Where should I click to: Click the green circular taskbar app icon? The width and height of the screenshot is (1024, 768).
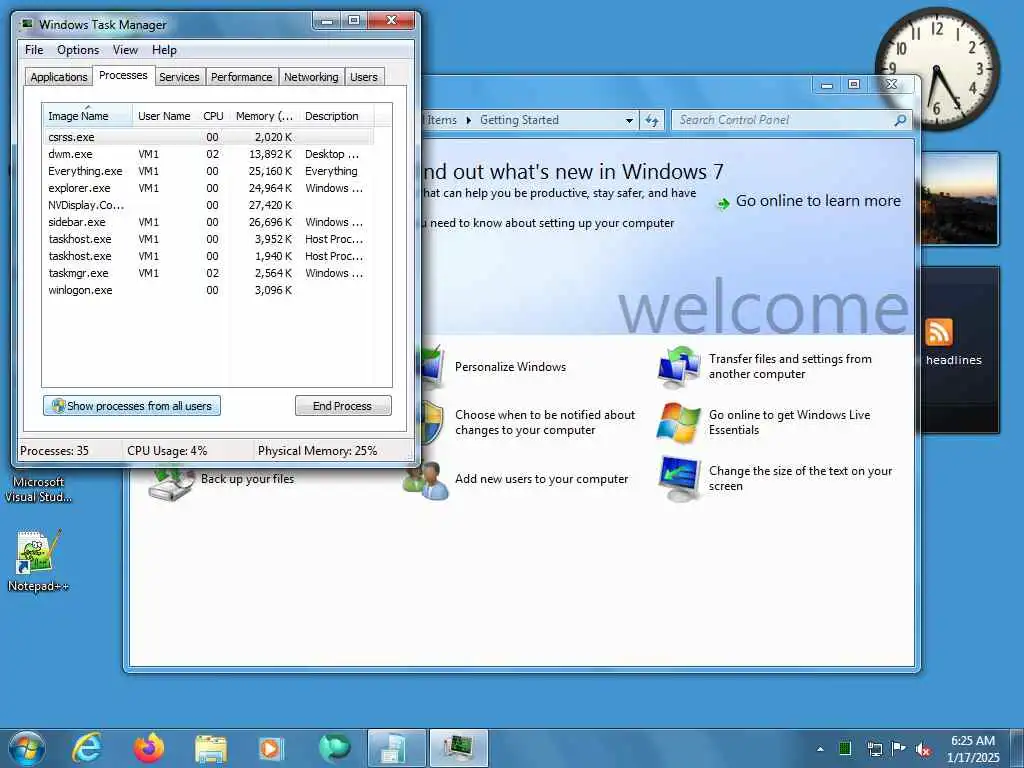334,748
